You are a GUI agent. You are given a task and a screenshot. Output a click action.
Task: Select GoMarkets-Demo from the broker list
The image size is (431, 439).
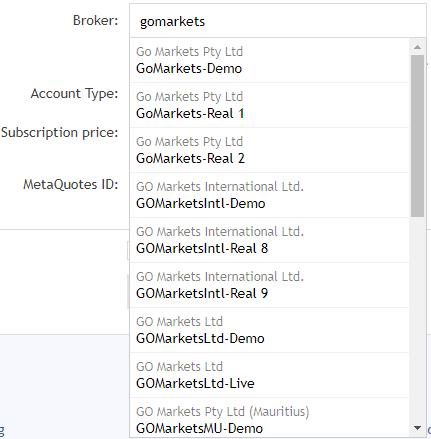pos(269,60)
